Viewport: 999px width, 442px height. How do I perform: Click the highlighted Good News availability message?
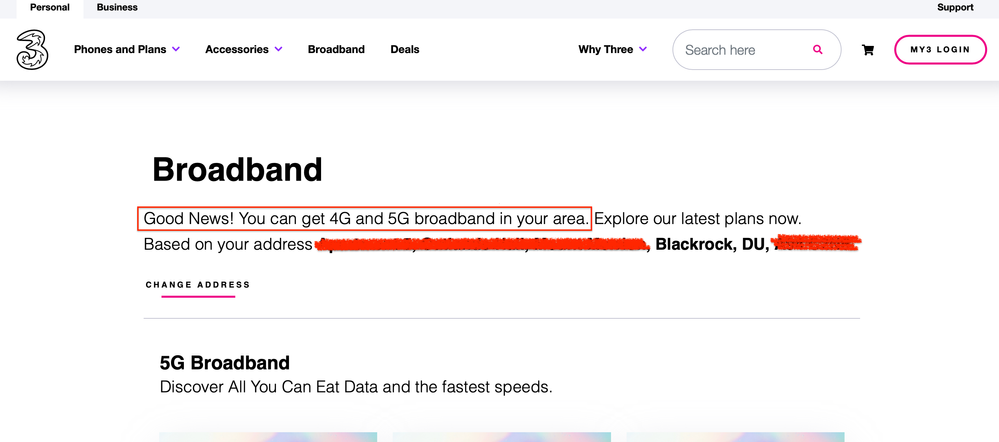[x=364, y=218]
